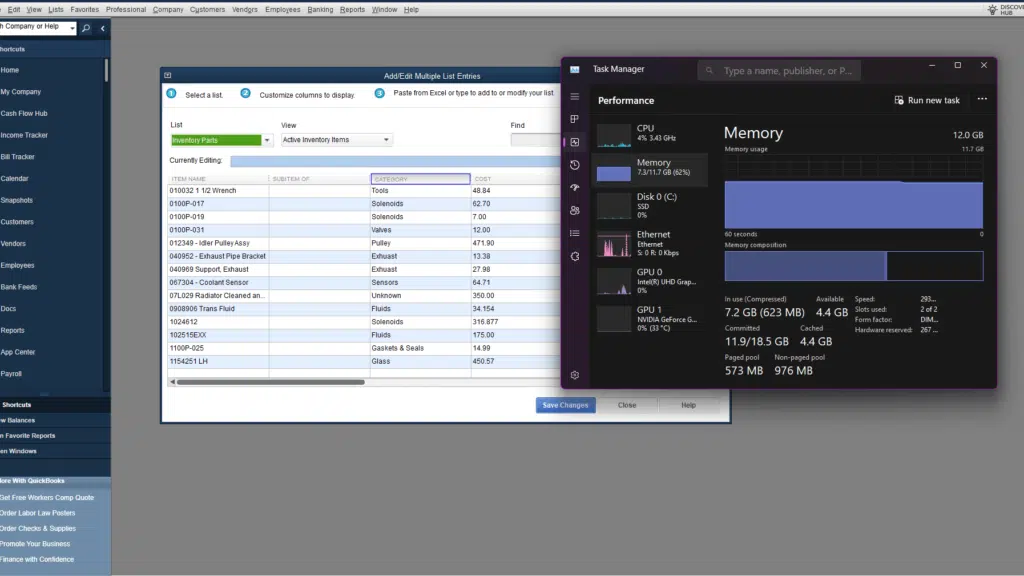Screen dimensions: 1024x576
Task: Open Income Tracker shortcut
Action: (24, 135)
